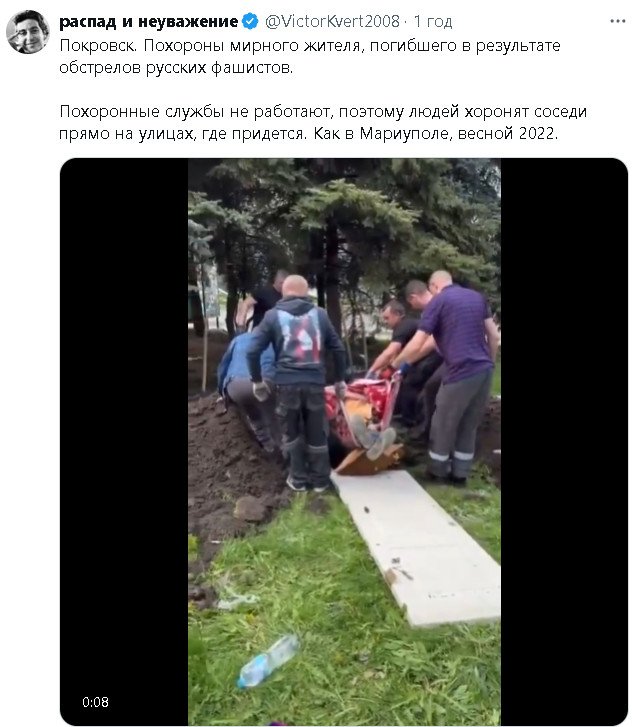Image resolution: width=637 pixels, height=727 pixels.
Task: Click the word Покровск in tweet text
Action: tap(99, 46)
